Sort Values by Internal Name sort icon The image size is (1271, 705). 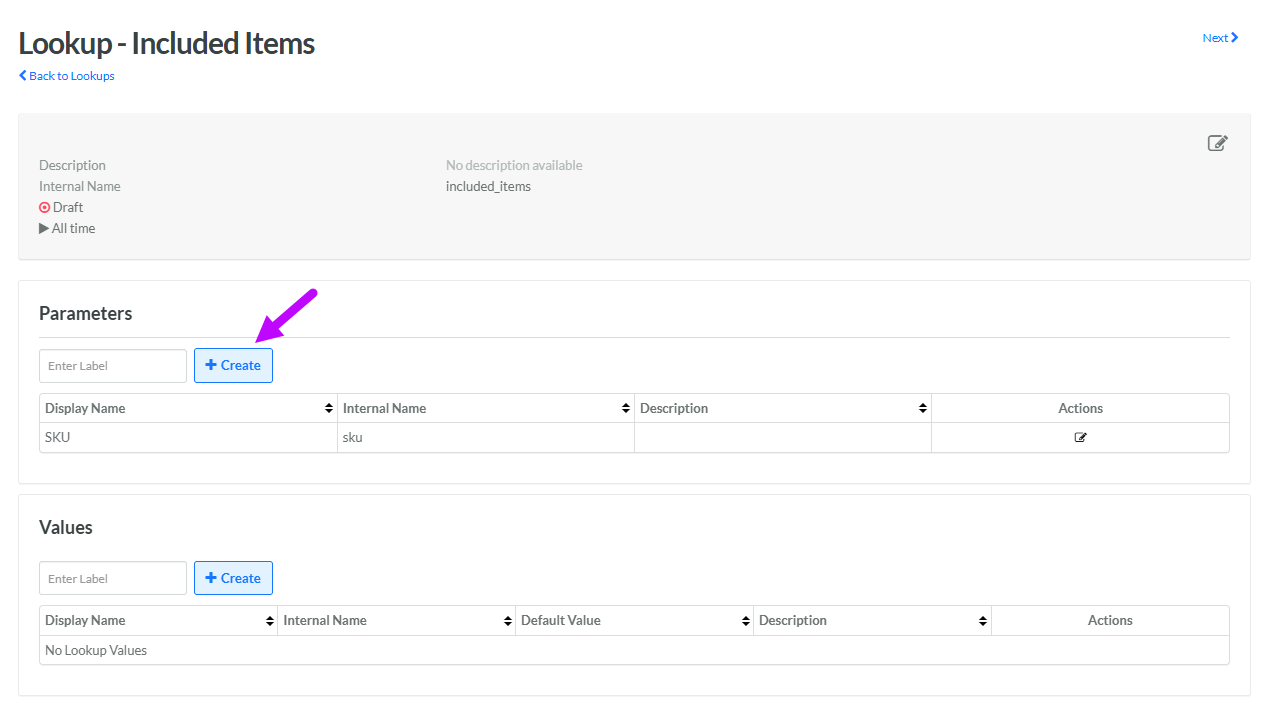[508, 621]
